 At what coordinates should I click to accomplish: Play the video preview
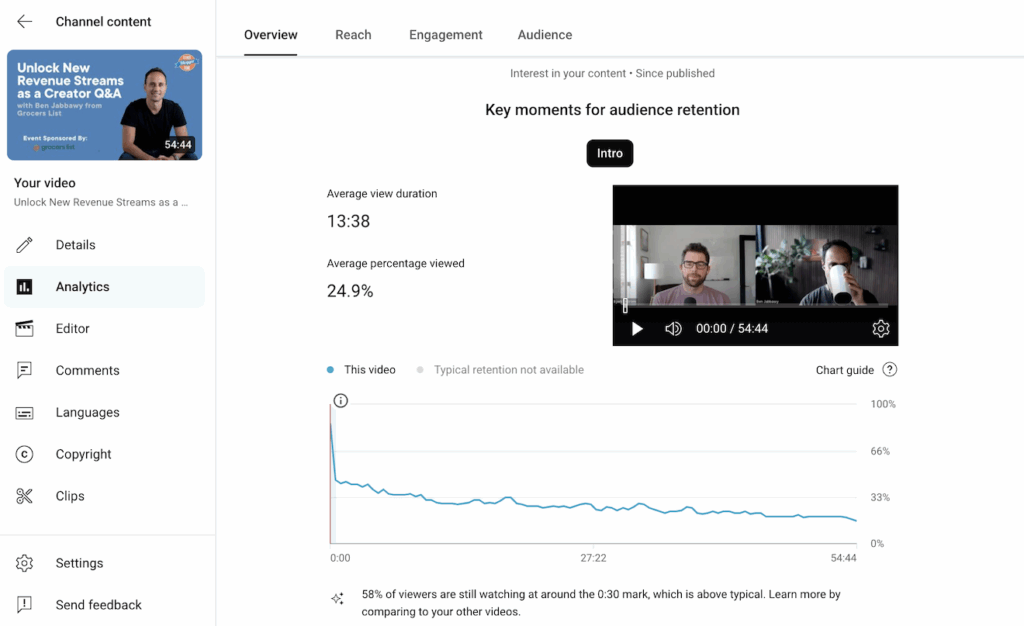[x=638, y=328]
